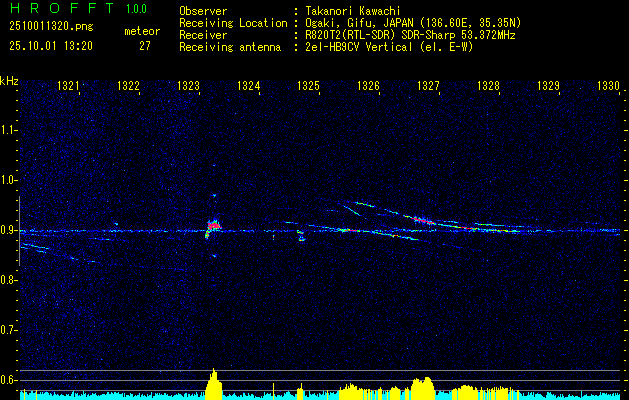This screenshot has width=629, height=400.
Task: Click the yellow power bump below 1327
Action: [x=422, y=388]
